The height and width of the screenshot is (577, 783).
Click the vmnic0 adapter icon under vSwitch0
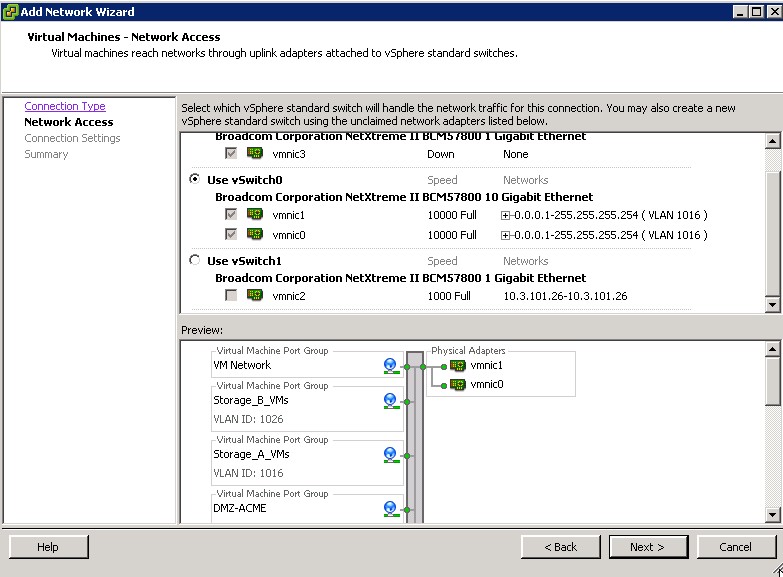[x=255, y=235]
